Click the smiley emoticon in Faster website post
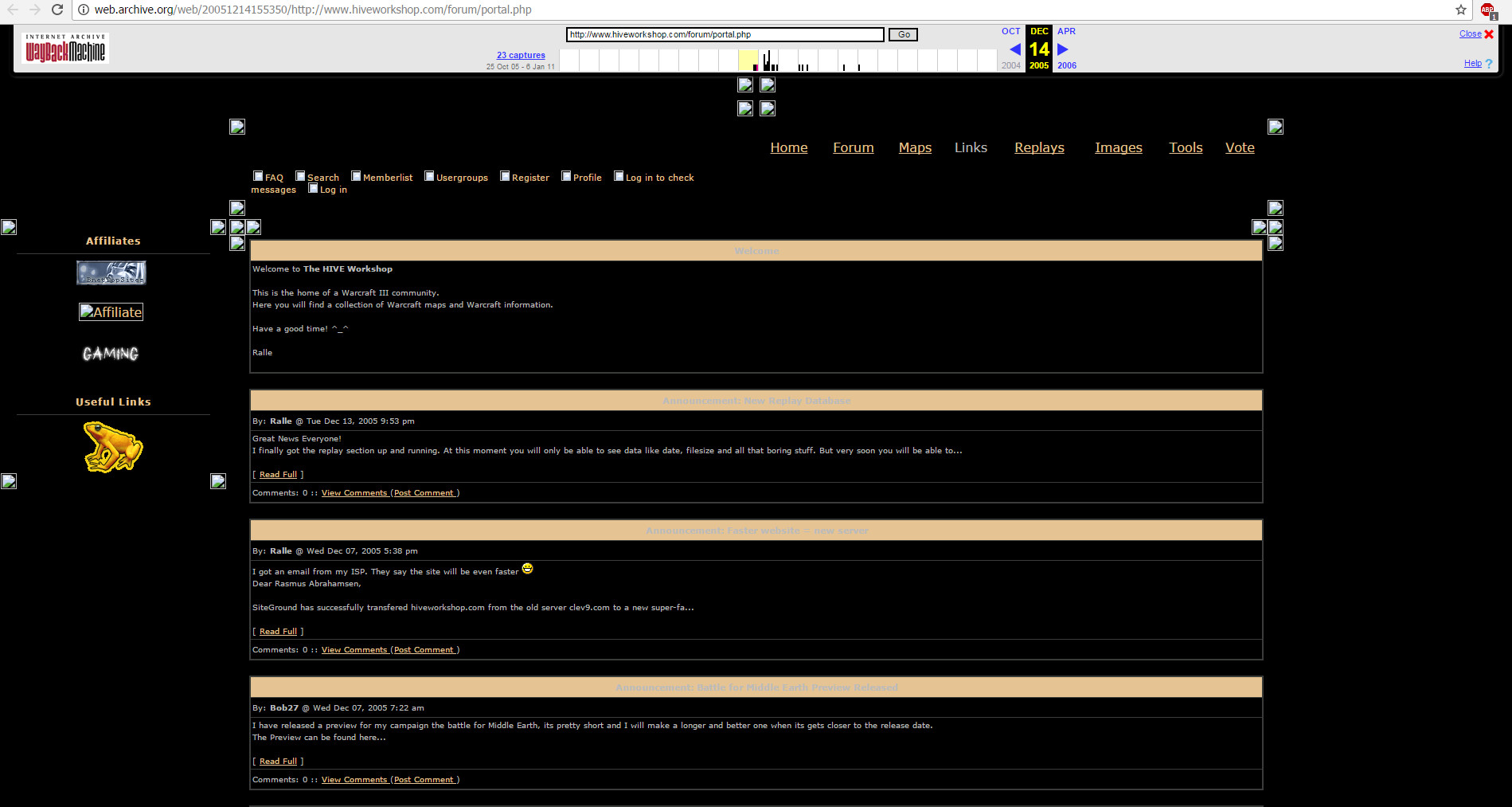Viewport: 1512px width, 807px height. click(x=527, y=568)
